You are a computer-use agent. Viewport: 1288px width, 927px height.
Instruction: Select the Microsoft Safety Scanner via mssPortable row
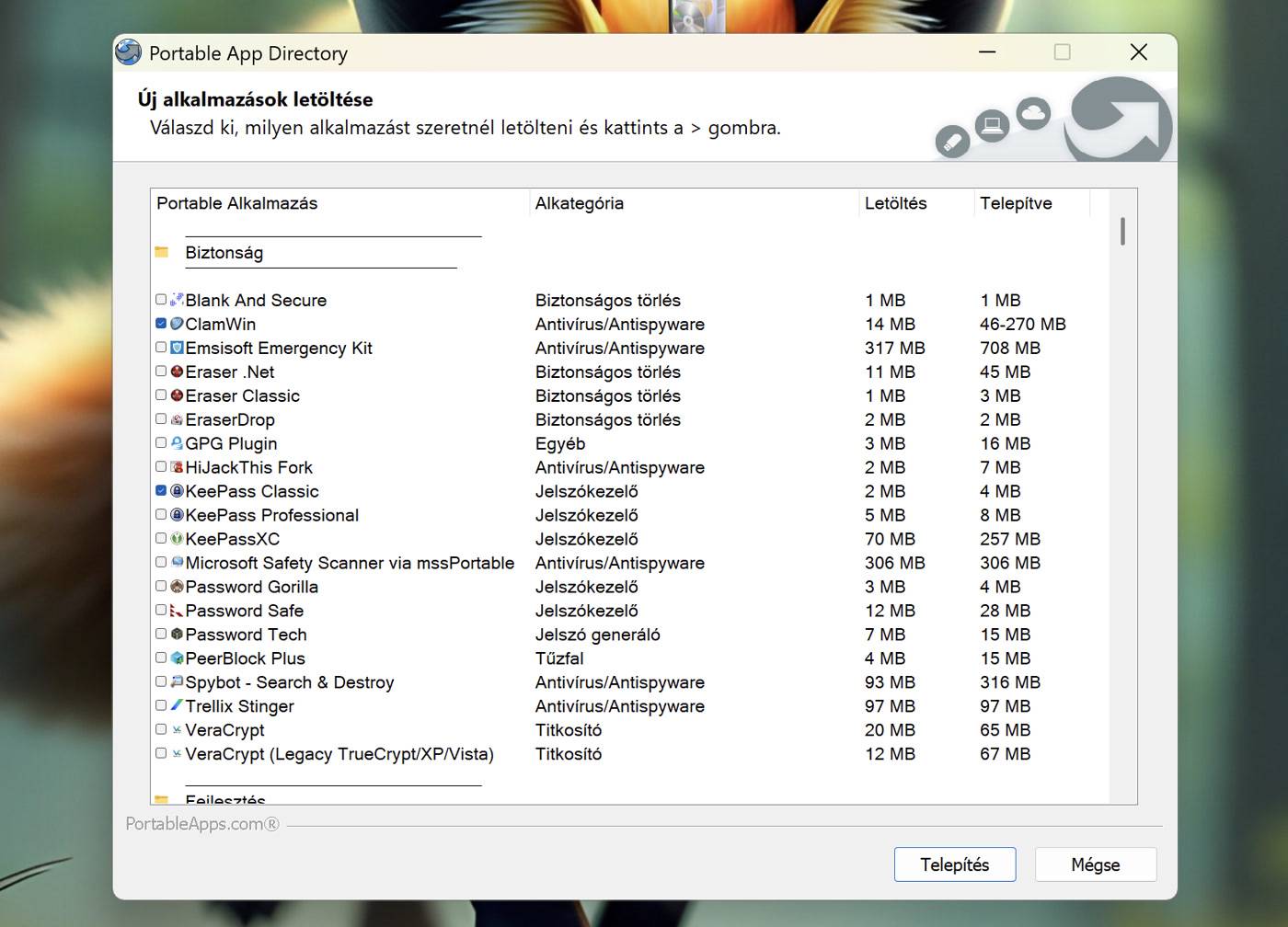tap(350, 563)
